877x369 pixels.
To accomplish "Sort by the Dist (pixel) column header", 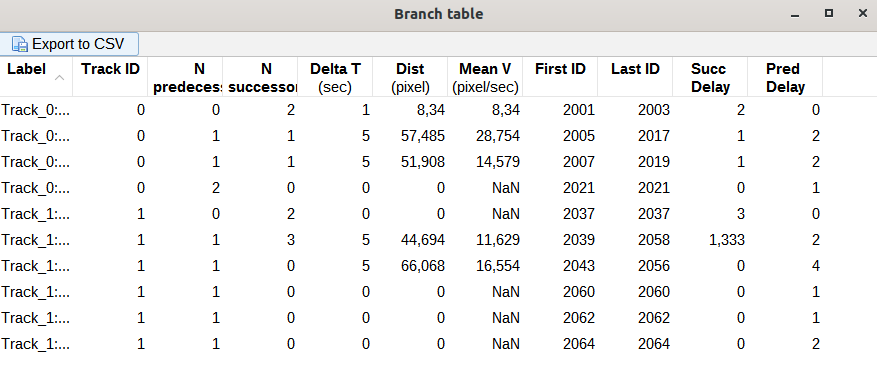I will [x=410, y=77].
